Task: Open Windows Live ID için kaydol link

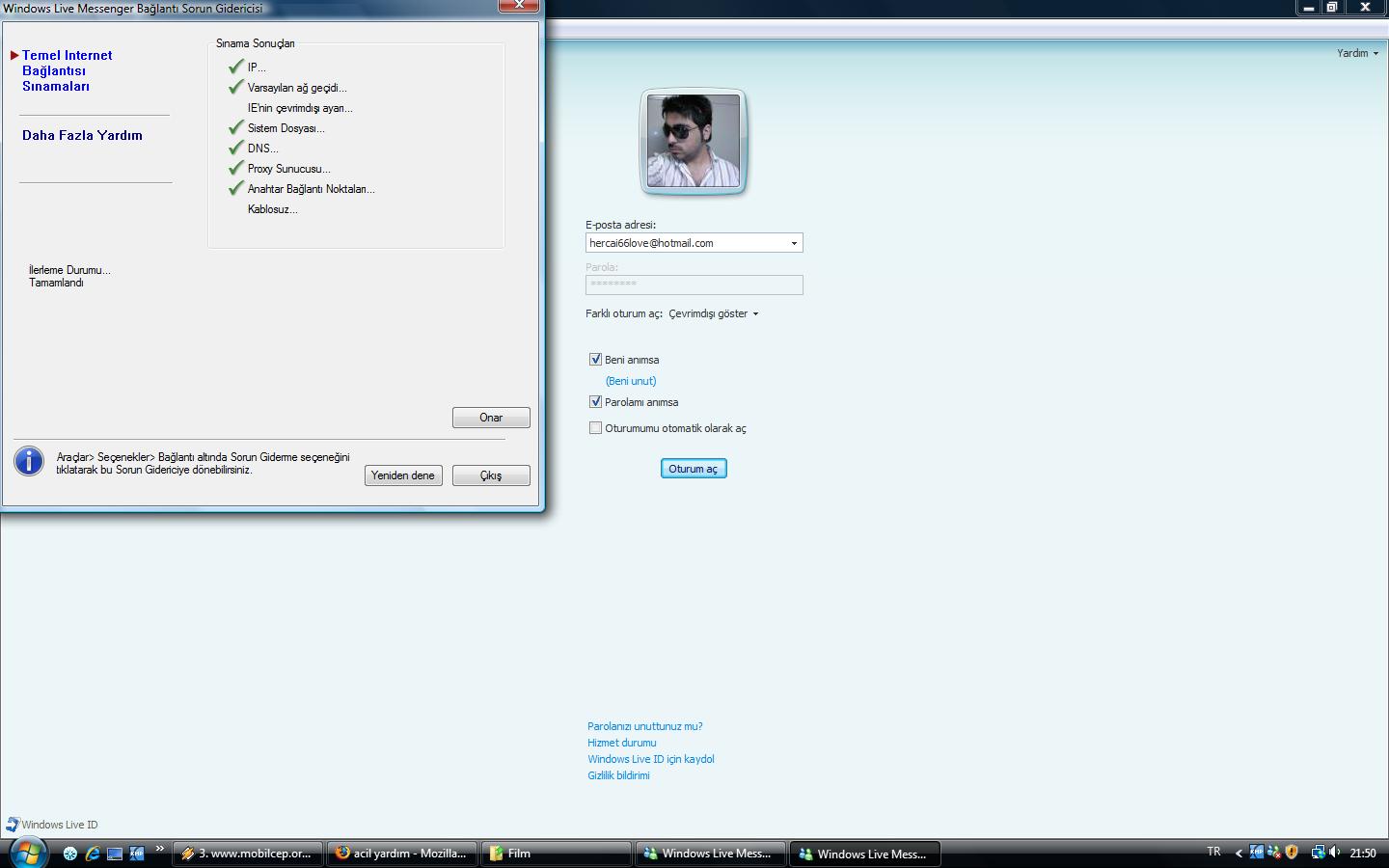Action: (x=651, y=759)
